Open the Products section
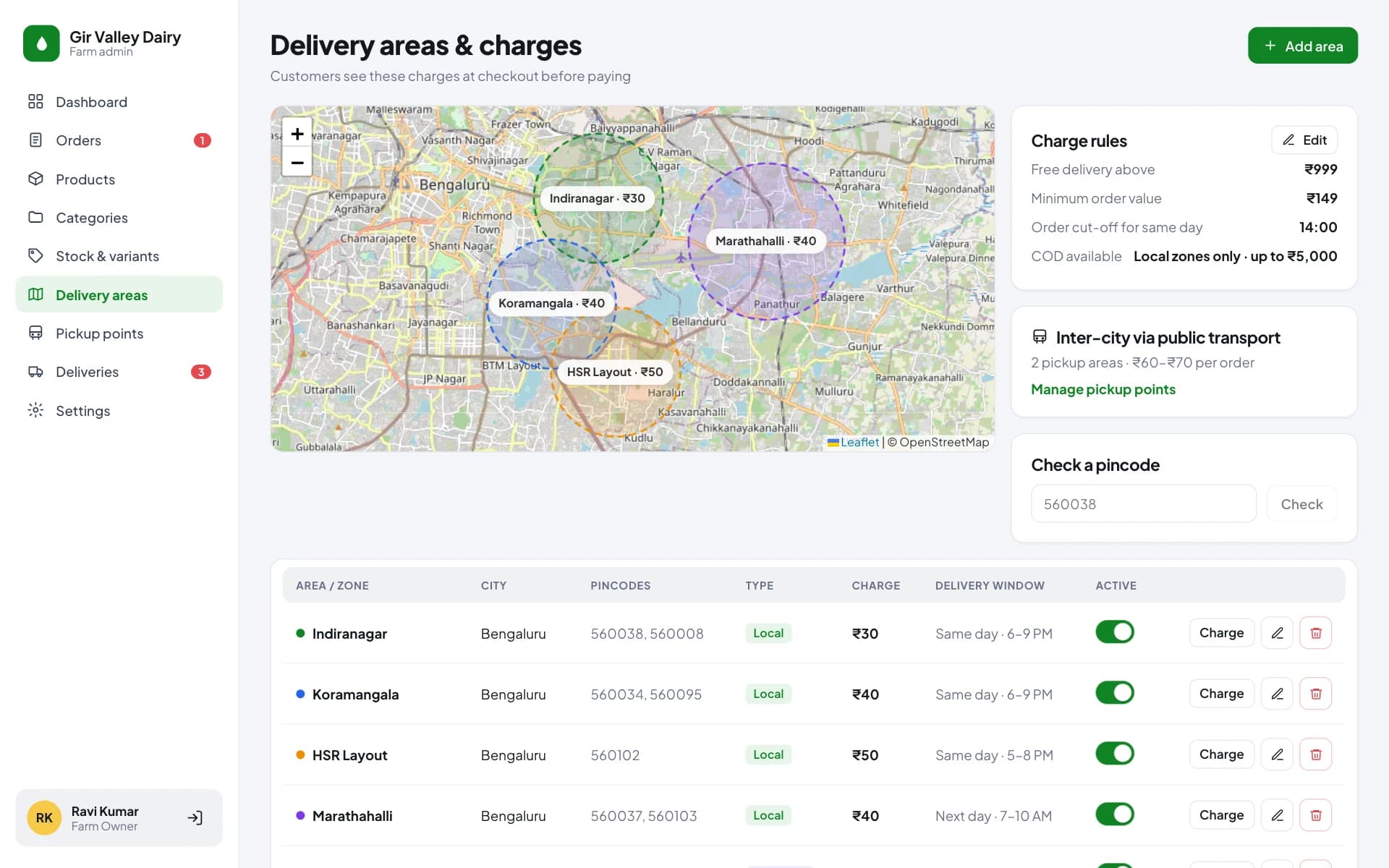Image resolution: width=1389 pixels, height=868 pixels. 119,179
